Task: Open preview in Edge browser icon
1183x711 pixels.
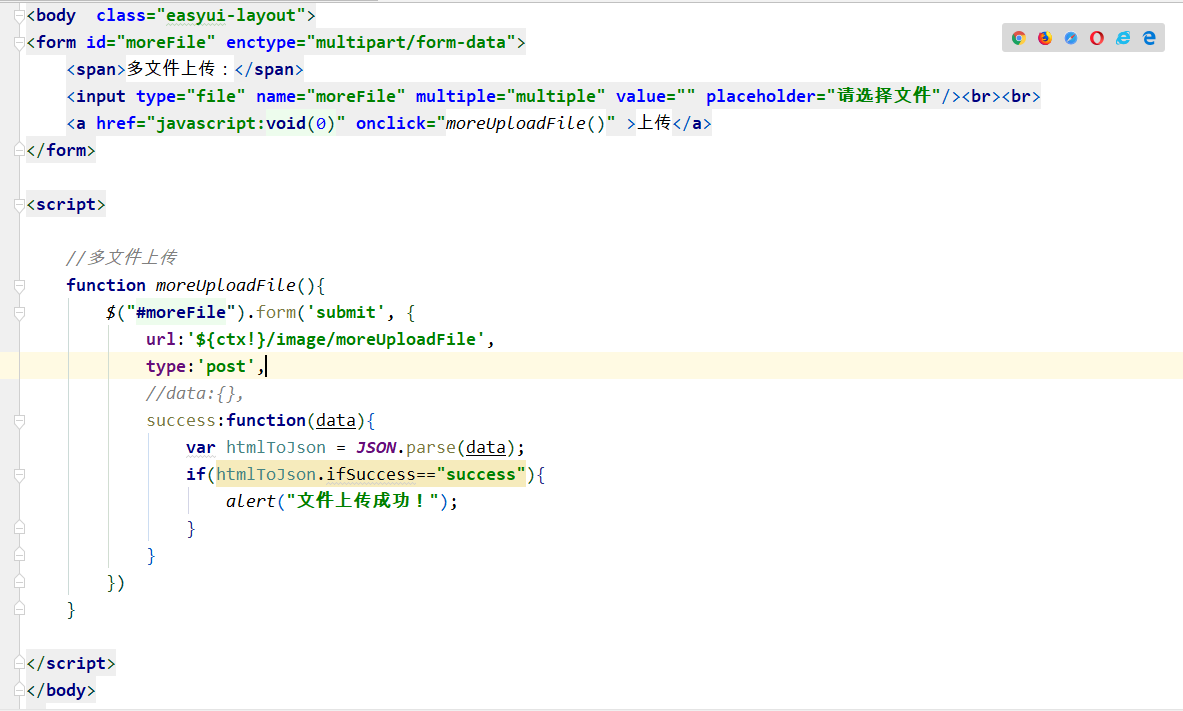Action: pos(1149,38)
